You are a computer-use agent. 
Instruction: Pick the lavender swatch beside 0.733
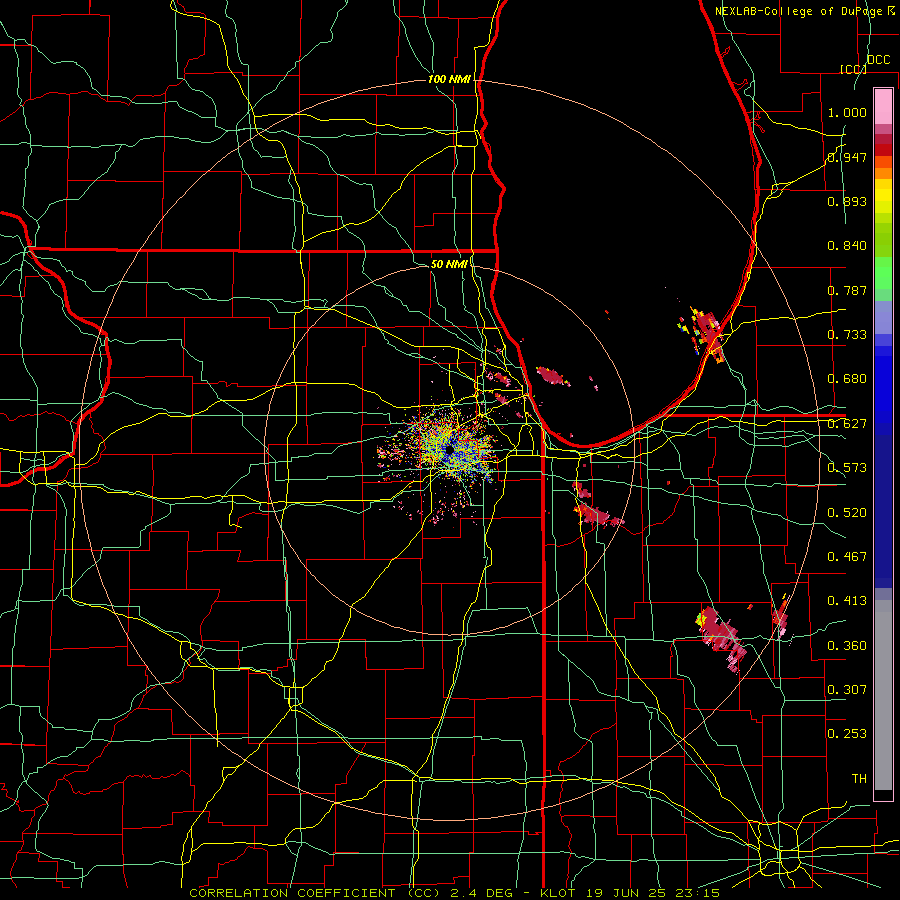tap(883, 317)
